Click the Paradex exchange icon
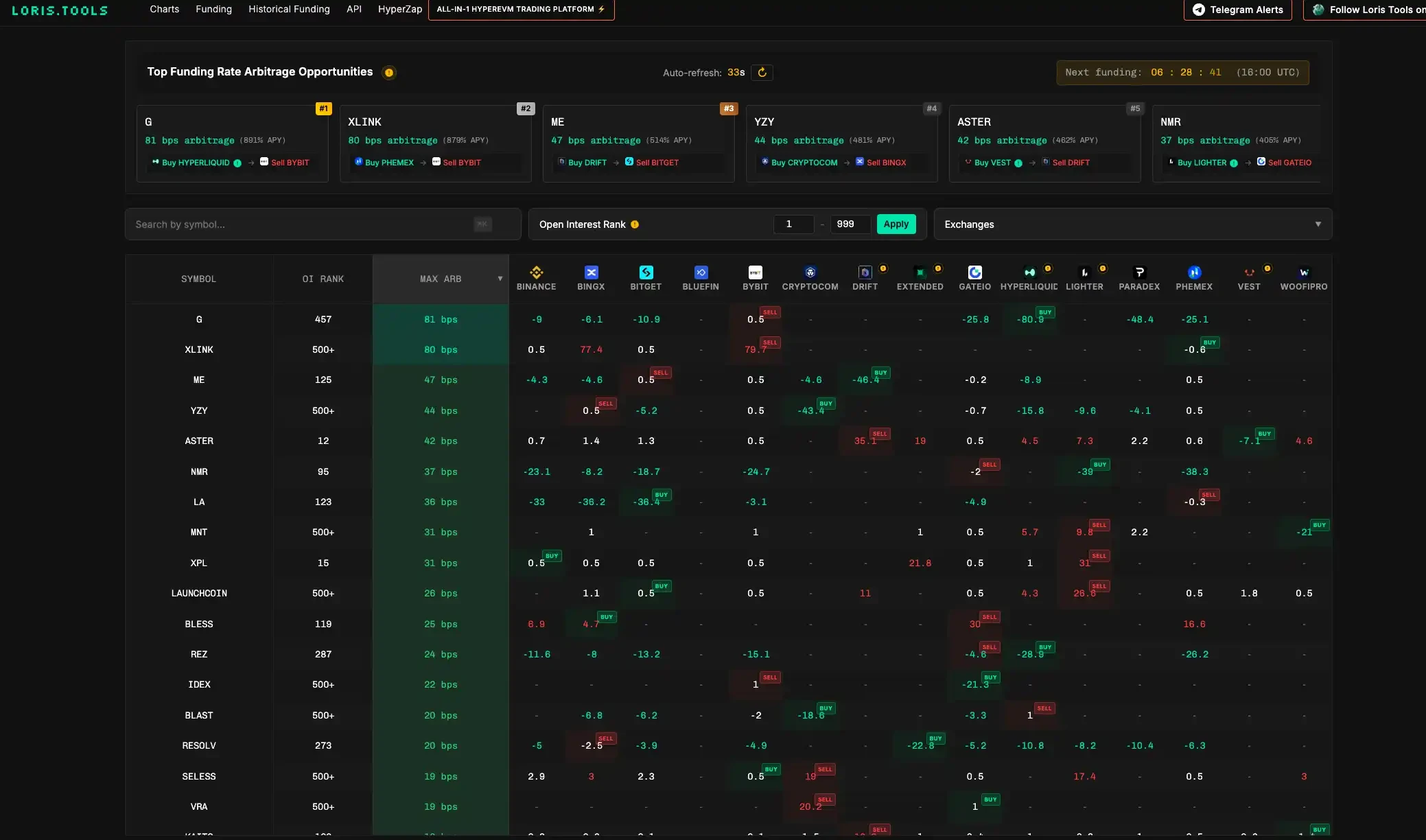 pos(1139,272)
